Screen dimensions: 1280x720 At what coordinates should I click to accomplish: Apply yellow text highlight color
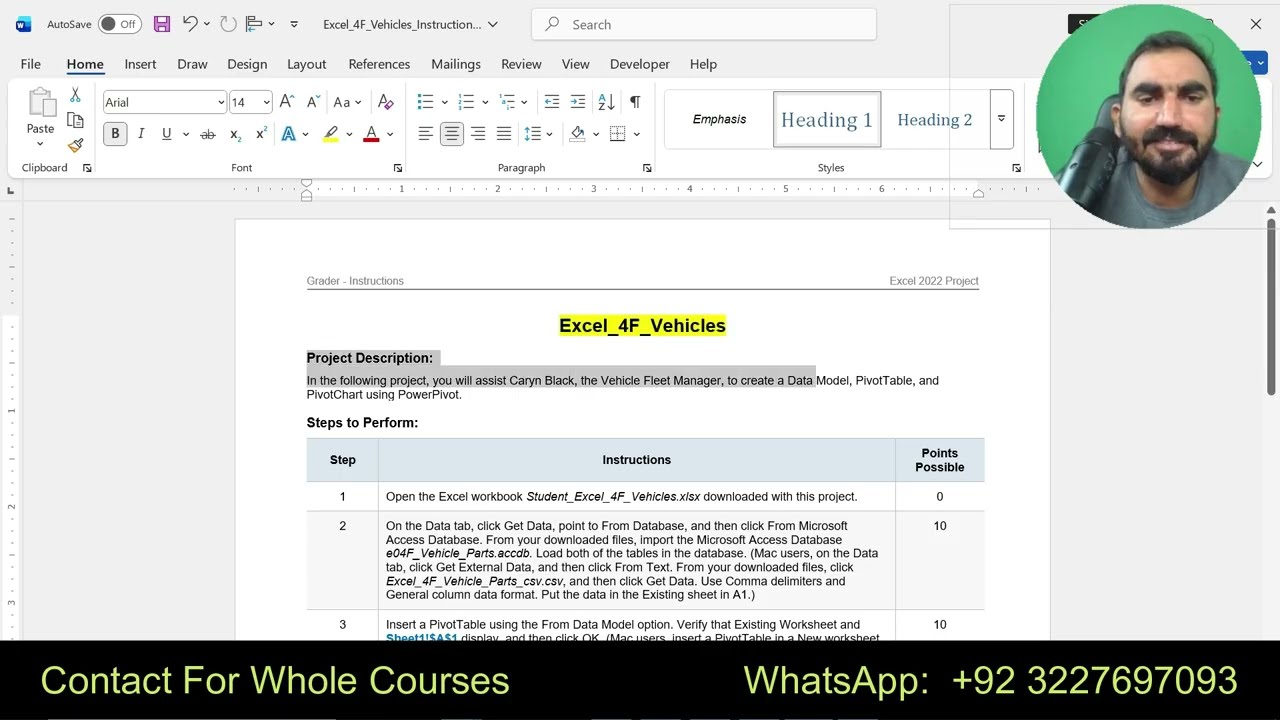click(330, 134)
